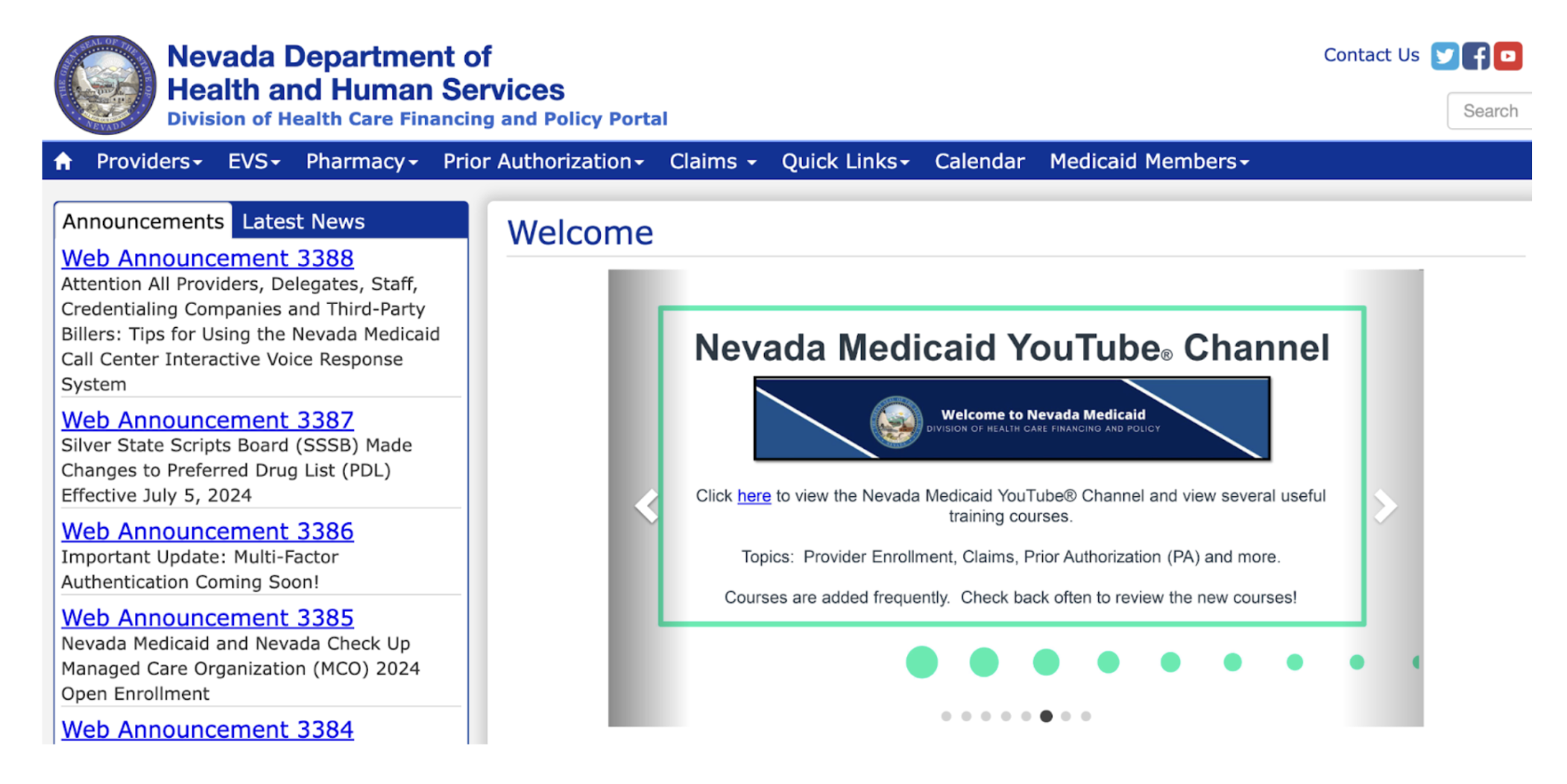Screen dimensions: 1567x784
Task: Open the Facebook social media icon
Action: point(1475,56)
